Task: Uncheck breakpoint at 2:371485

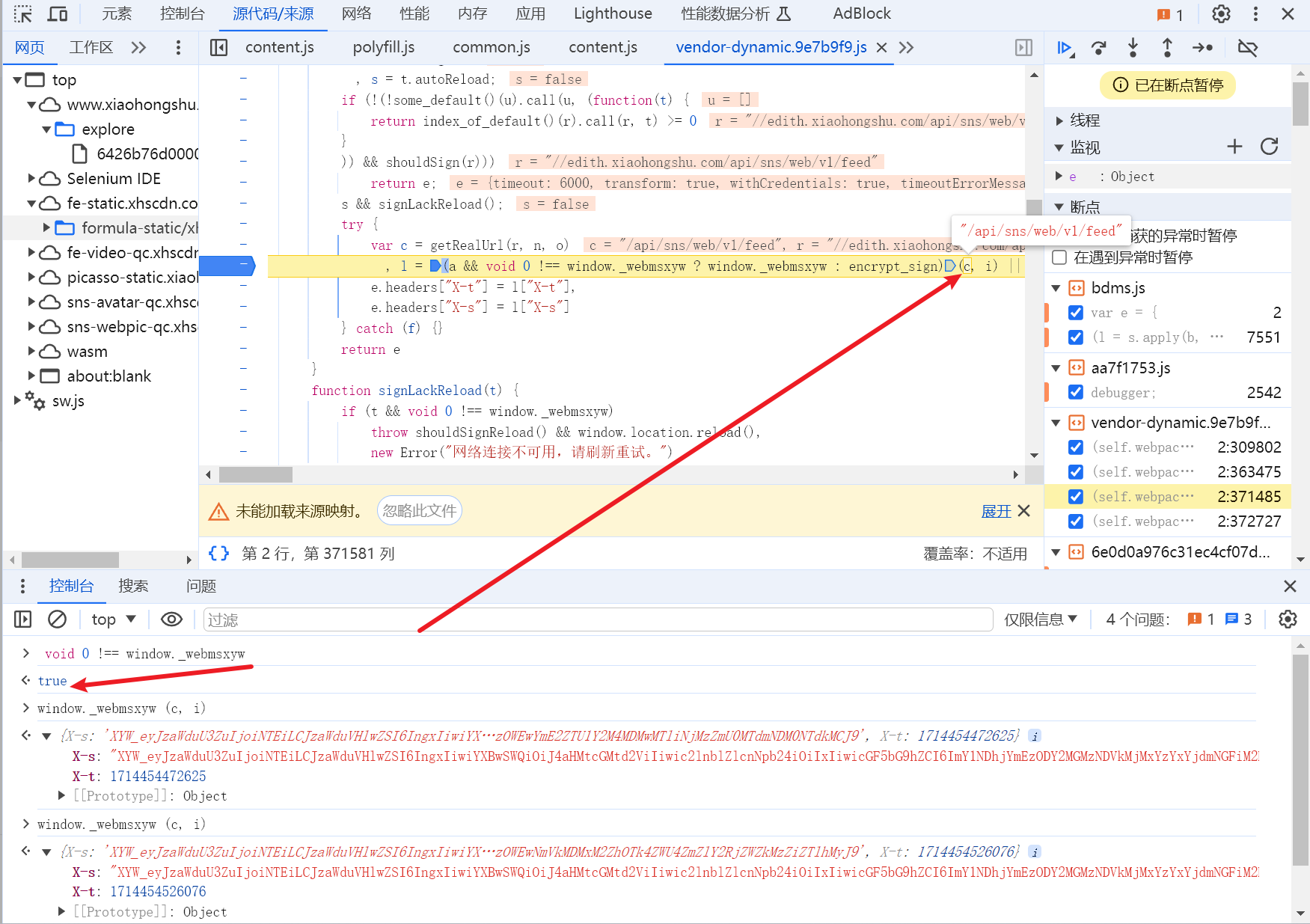Action: [1076, 497]
